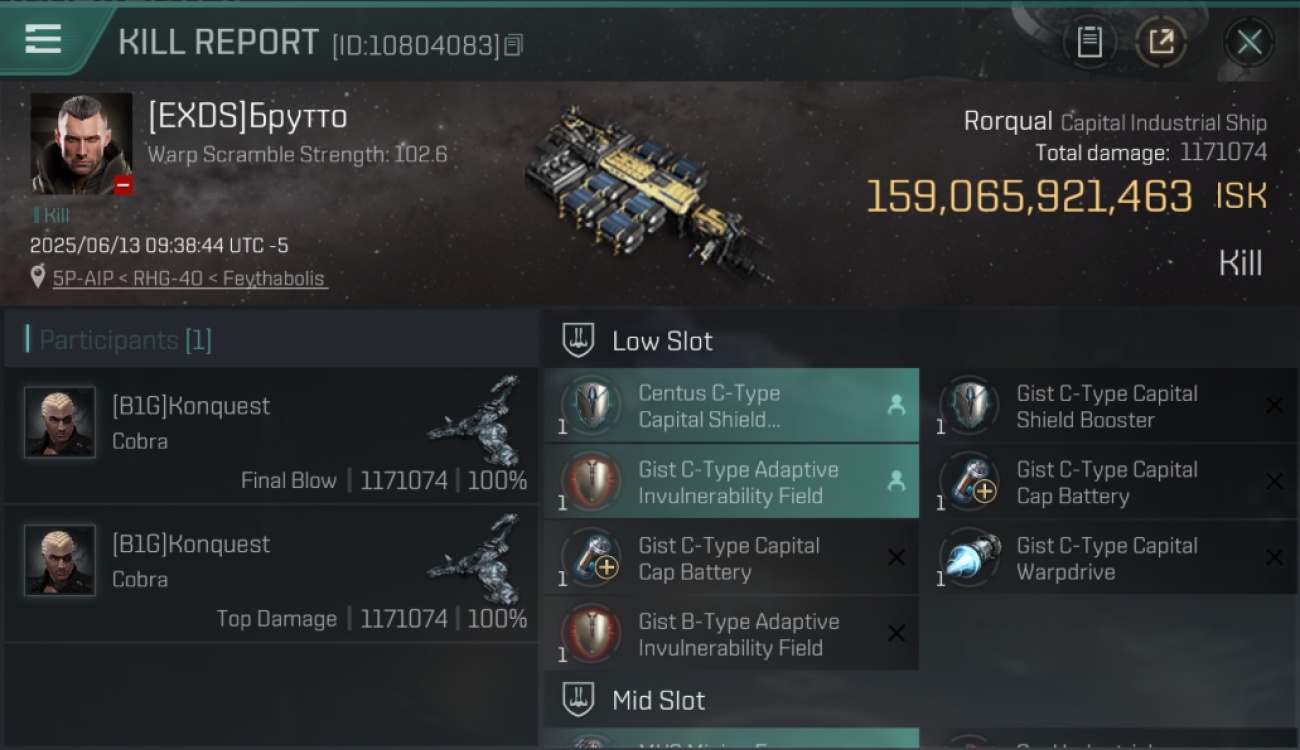Viewport: 1300px width, 750px height.
Task: Click Gist B-Type Adaptive Invulnerability Field icon
Action: [591, 634]
